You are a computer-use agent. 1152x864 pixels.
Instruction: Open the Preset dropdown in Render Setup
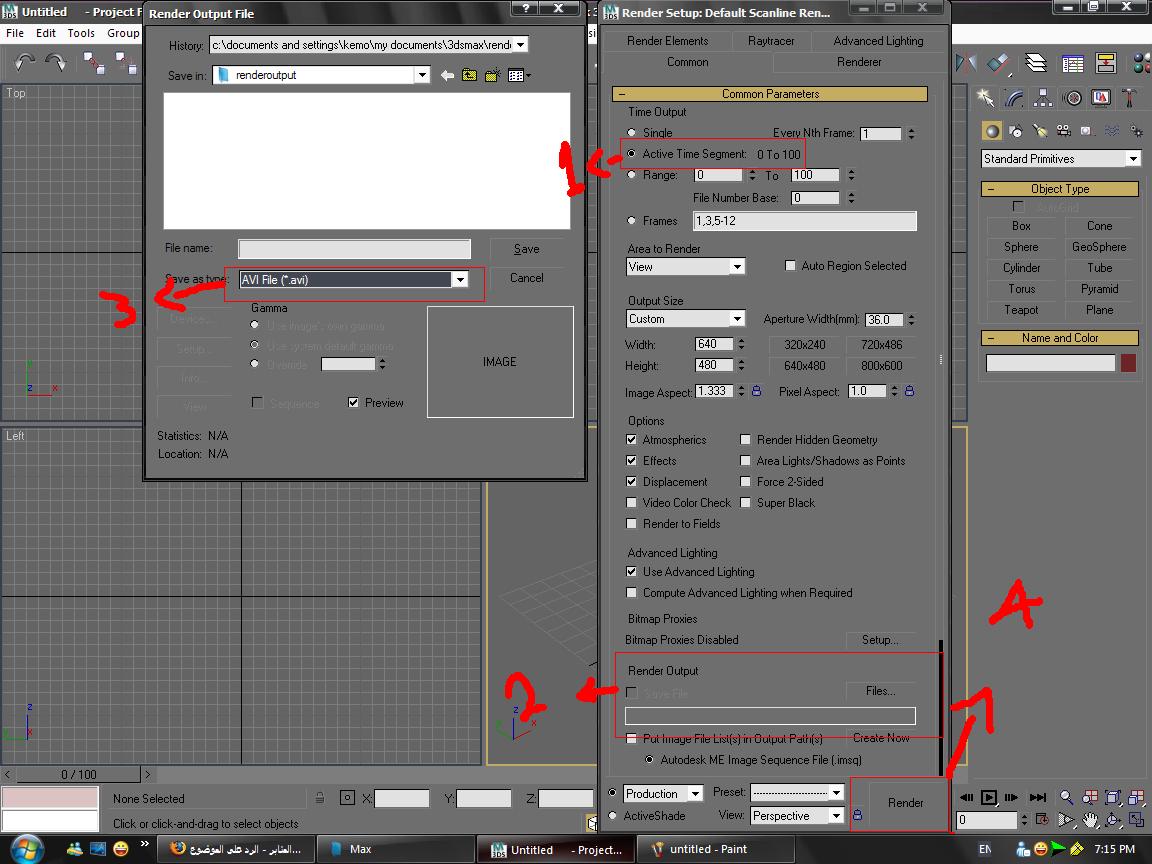coord(836,792)
